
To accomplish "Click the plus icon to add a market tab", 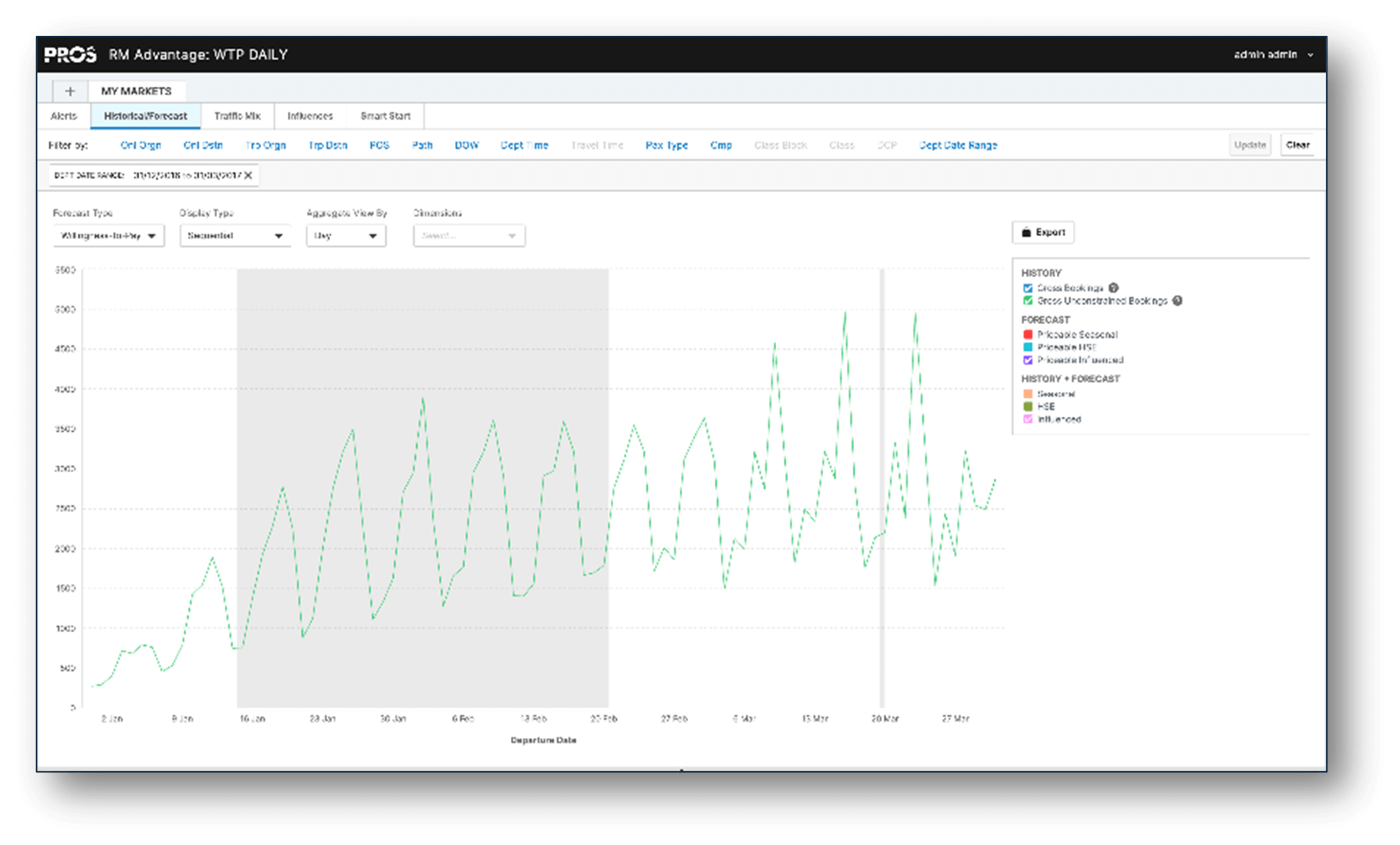I will pos(70,91).
